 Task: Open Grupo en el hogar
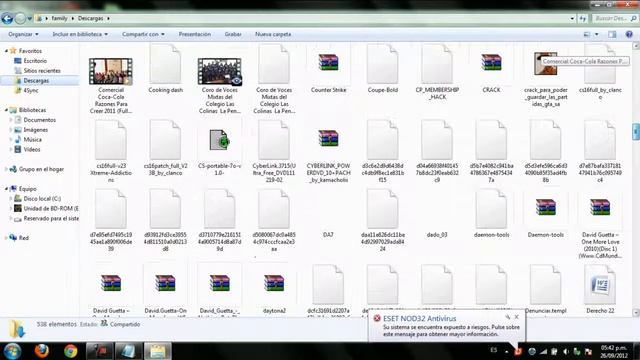pyautogui.click(x=41, y=169)
